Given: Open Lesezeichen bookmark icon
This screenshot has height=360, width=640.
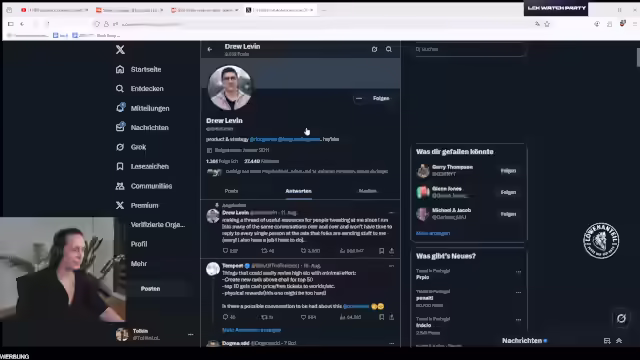Looking at the screenshot, I should click(x=120, y=167).
